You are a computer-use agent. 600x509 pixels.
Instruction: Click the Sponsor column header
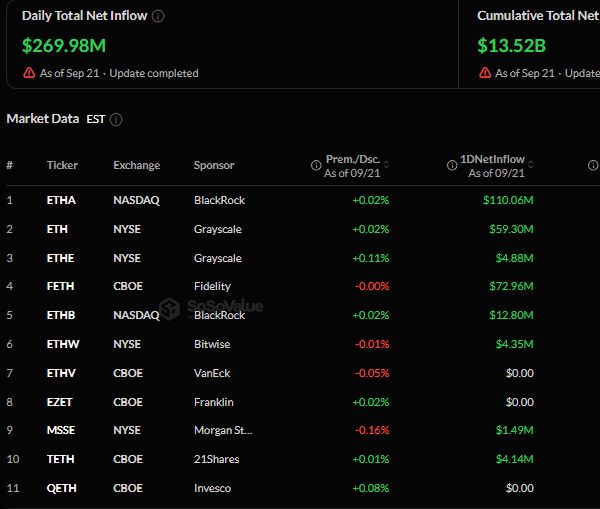point(214,165)
